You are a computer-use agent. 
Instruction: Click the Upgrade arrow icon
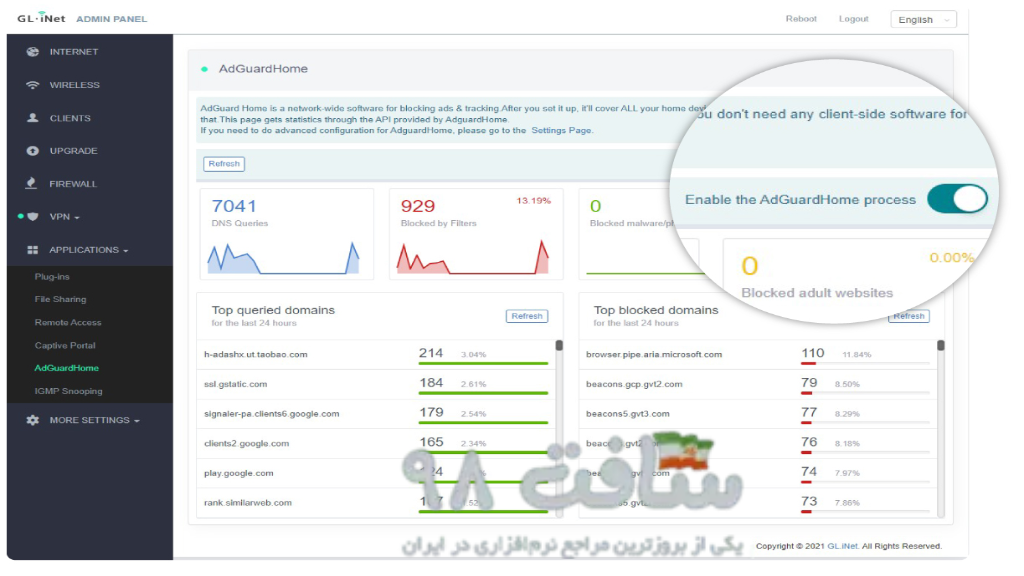tap(33, 151)
